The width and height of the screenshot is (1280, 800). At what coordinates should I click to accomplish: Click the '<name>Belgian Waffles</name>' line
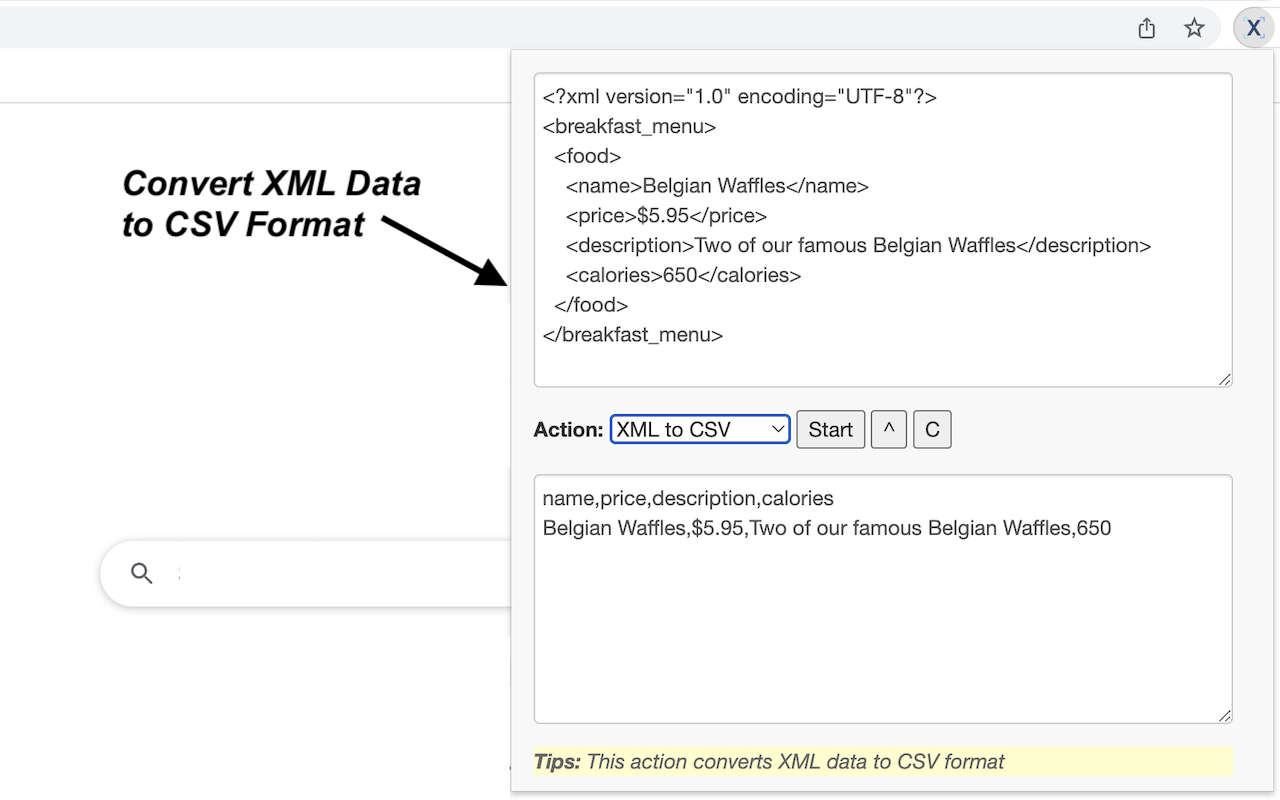point(717,186)
